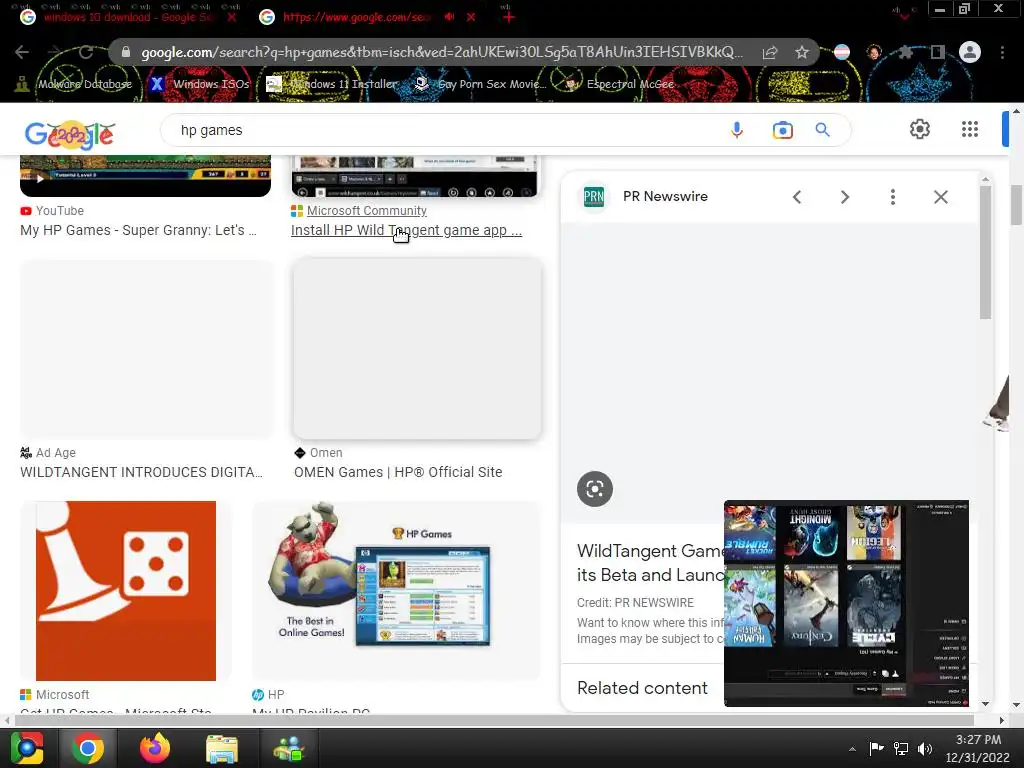This screenshot has height=768, width=1024.
Task: Reload the page with the refresh icon
Action: tap(86, 52)
